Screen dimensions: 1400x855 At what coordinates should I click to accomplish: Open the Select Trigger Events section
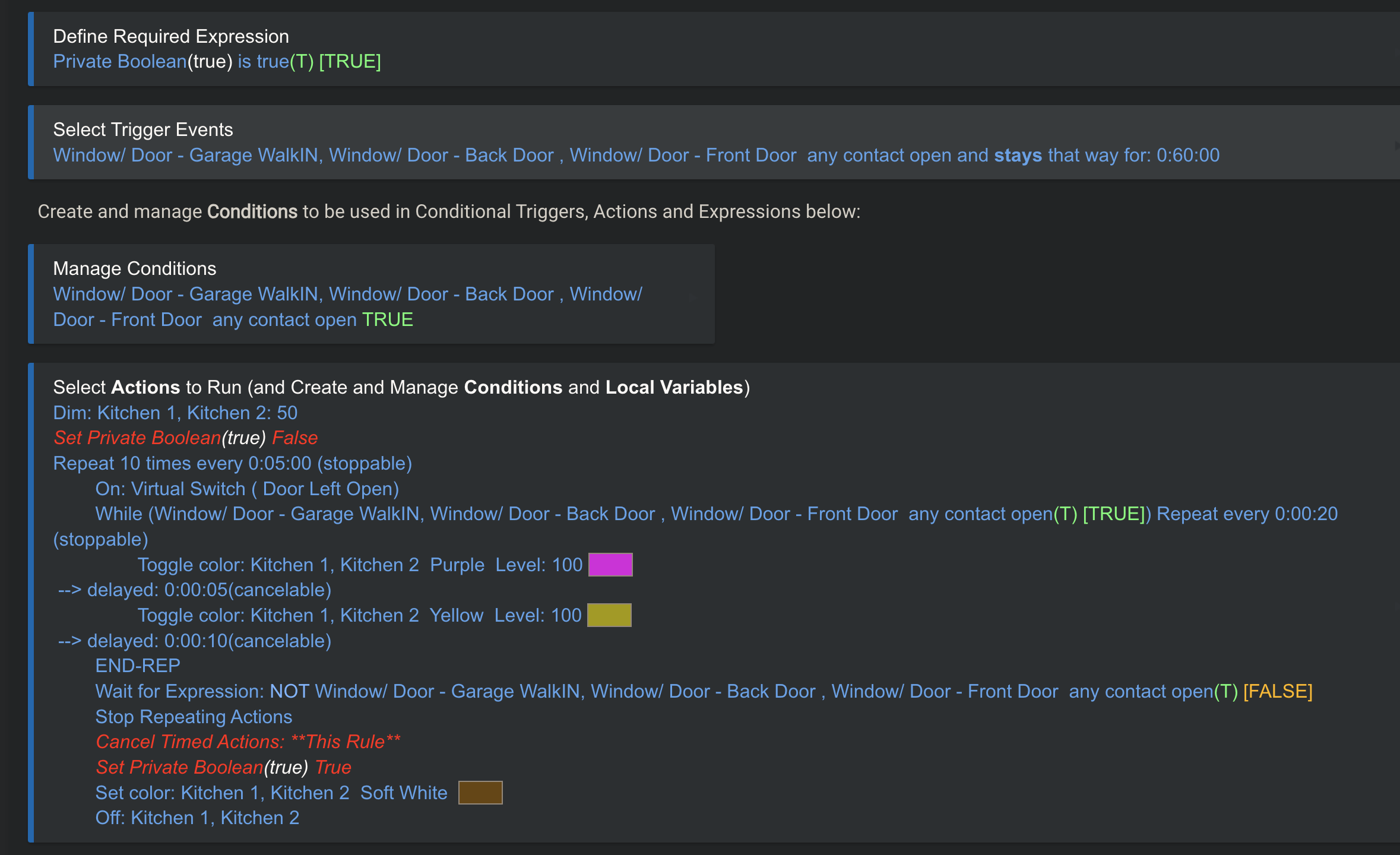[x=142, y=129]
